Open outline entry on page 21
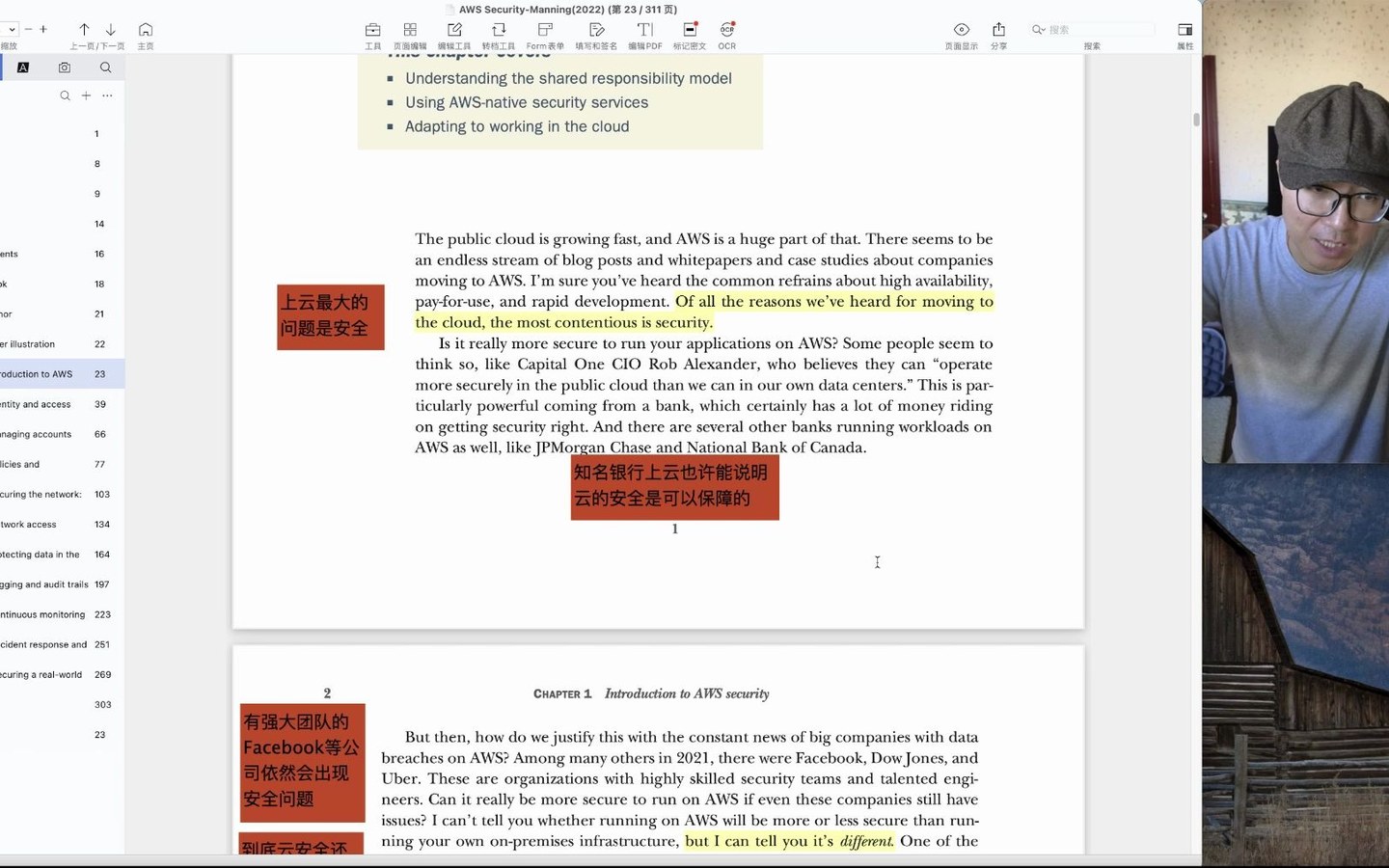1389x868 pixels. point(63,313)
